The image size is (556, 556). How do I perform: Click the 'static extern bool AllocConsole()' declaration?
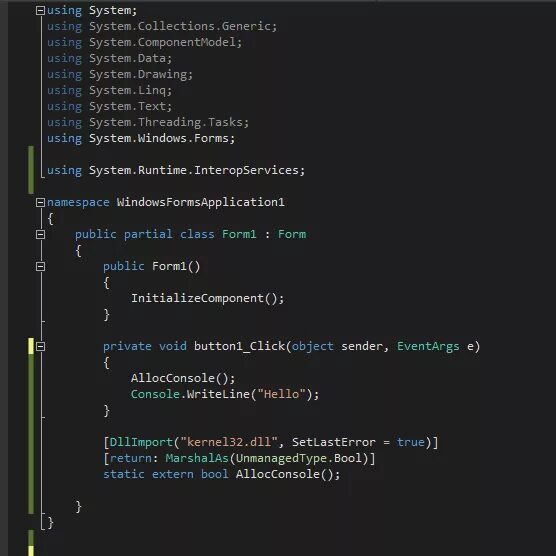[x=222, y=474]
